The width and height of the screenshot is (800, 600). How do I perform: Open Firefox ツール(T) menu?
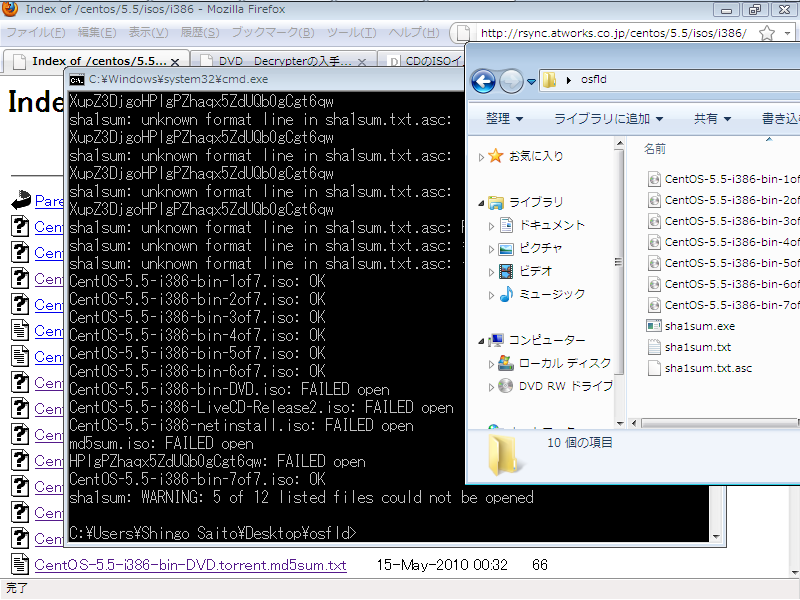[351, 33]
